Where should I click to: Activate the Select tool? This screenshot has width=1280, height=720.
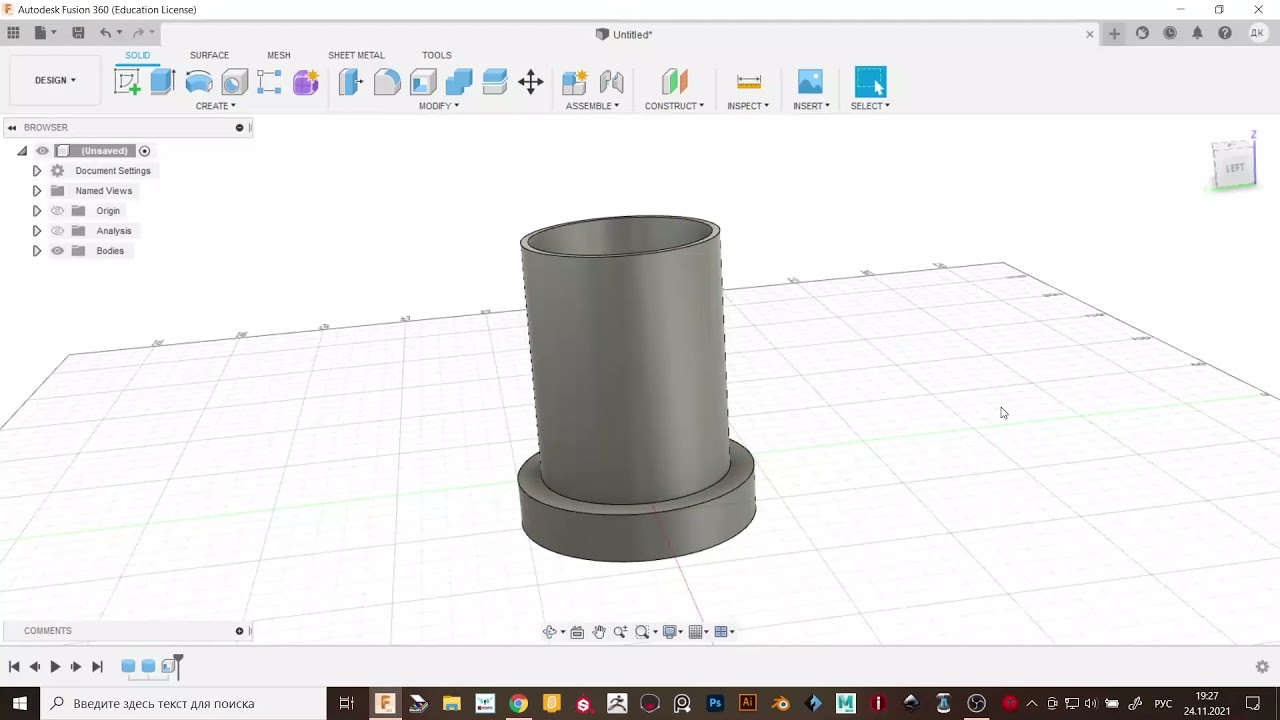(x=870, y=82)
